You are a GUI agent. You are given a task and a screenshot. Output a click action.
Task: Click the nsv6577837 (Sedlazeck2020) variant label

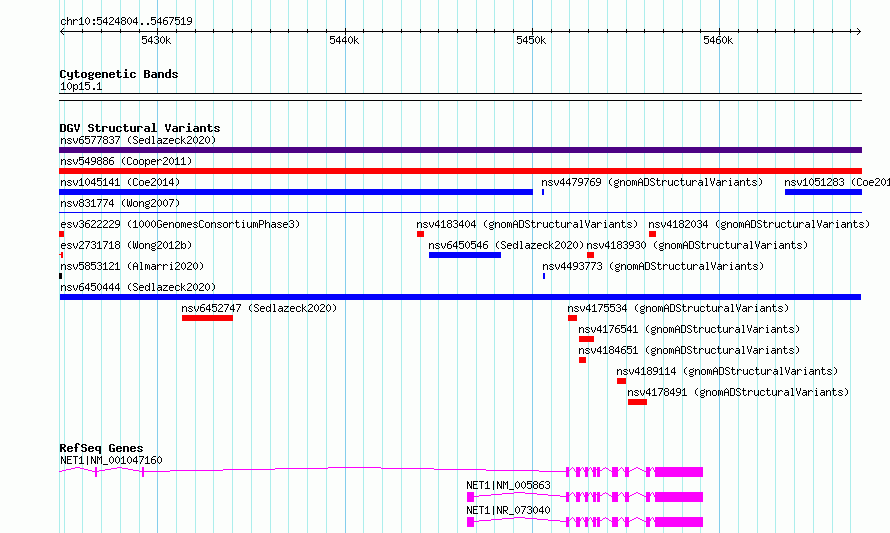[138, 140]
